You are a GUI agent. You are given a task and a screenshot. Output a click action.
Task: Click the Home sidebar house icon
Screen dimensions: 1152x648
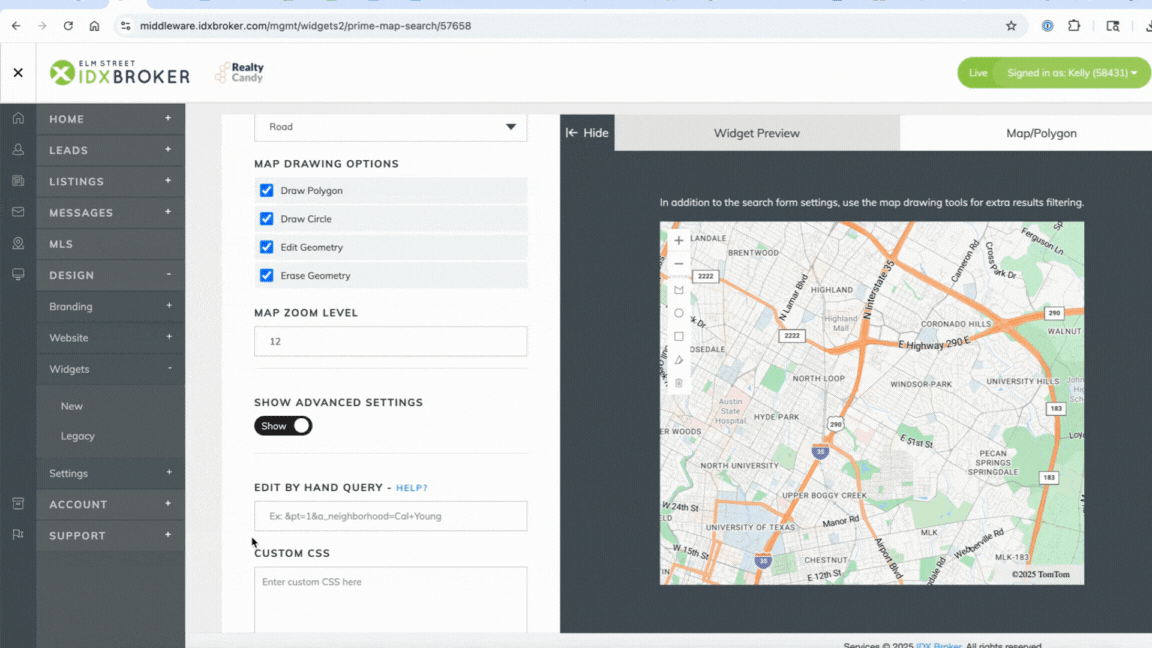18,118
